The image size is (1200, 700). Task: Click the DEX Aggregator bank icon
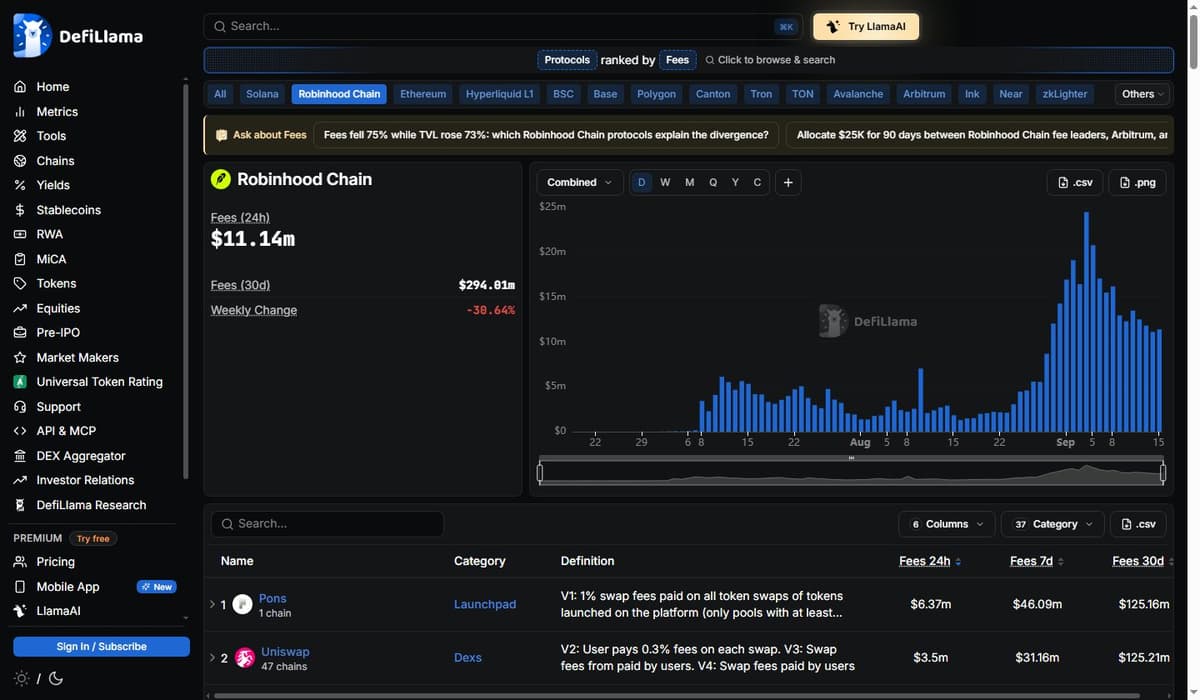tap(20, 456)
